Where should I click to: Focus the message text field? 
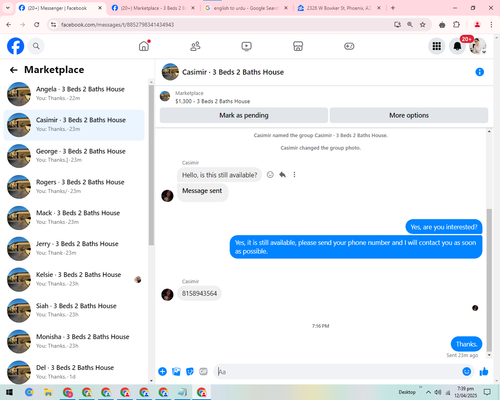[337, 371]
